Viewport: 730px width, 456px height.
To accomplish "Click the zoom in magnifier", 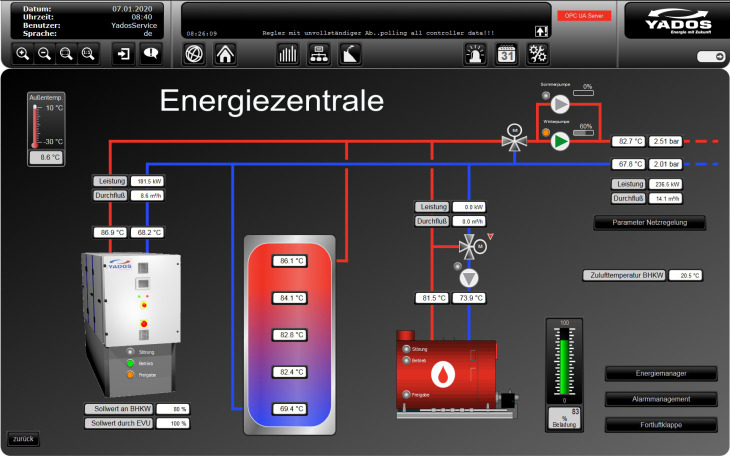I will coord(23,54).
